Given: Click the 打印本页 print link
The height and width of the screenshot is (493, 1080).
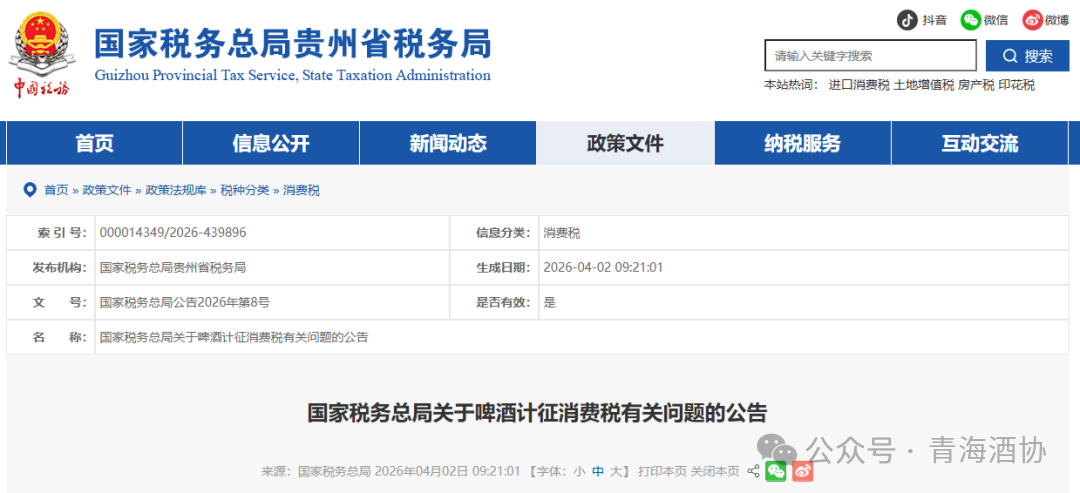Looking at the screenshot, I should click(x=662, y=471).
